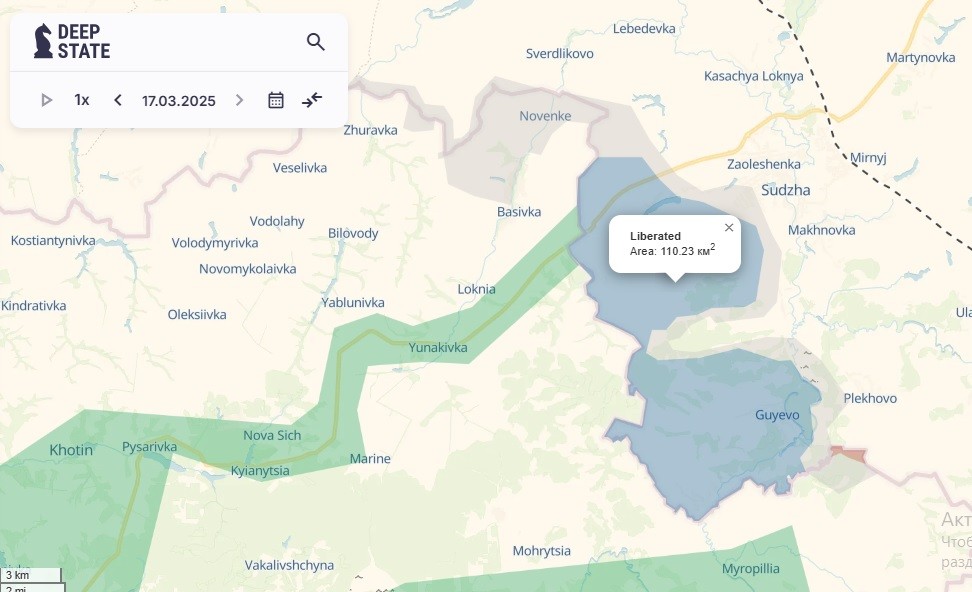The width and height of the screenshot is (972, 592).
Task: Select the 17.03.2025 date field
Action: 179,100
